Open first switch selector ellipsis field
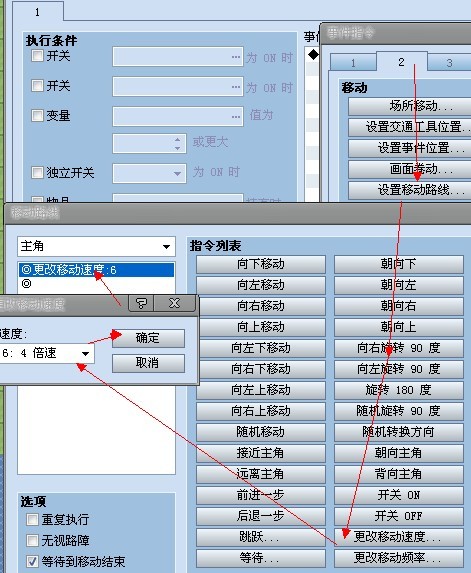The width and height of the screenshot is (471, 573). point(178,57)
